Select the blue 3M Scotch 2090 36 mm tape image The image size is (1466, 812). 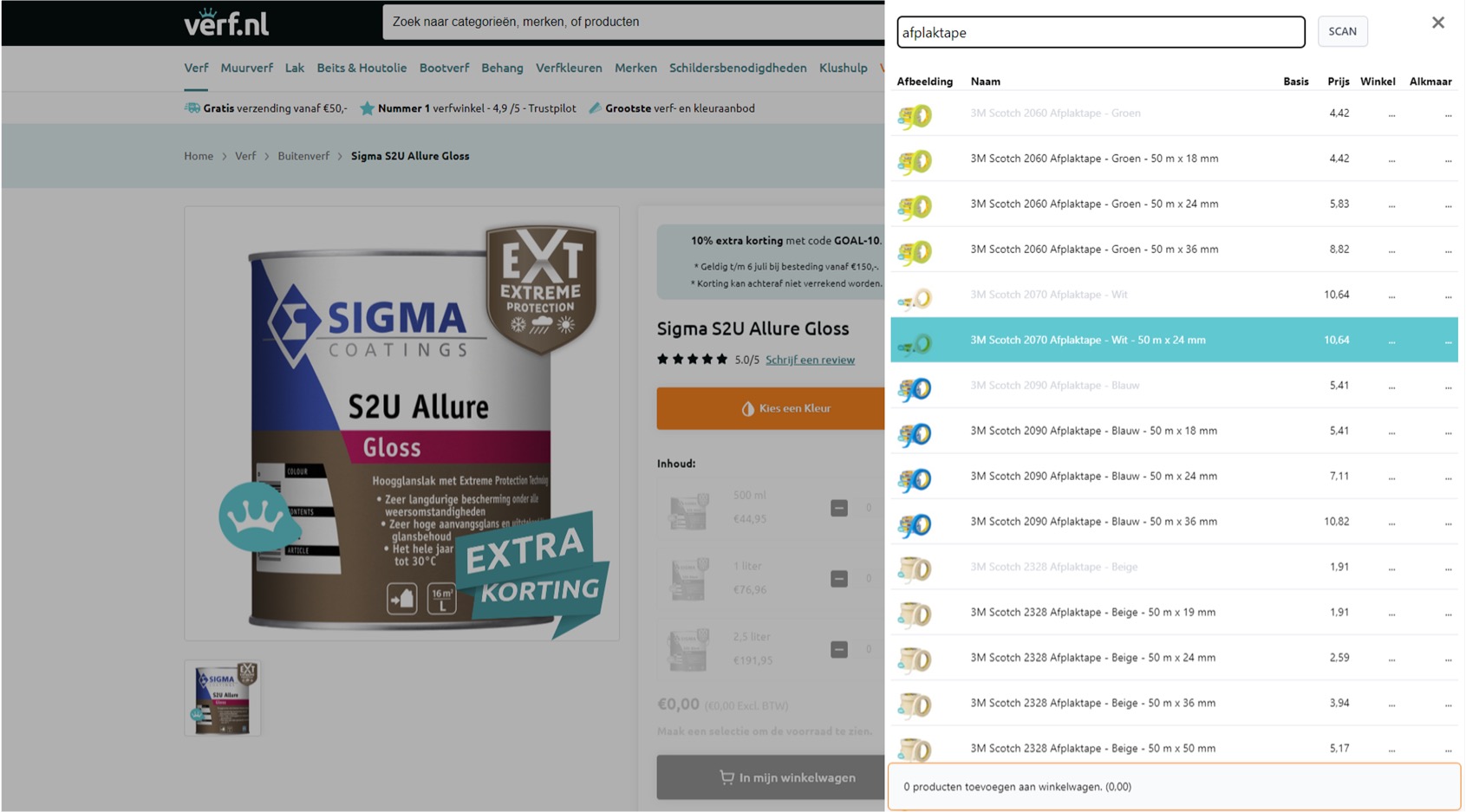(915, 523)
